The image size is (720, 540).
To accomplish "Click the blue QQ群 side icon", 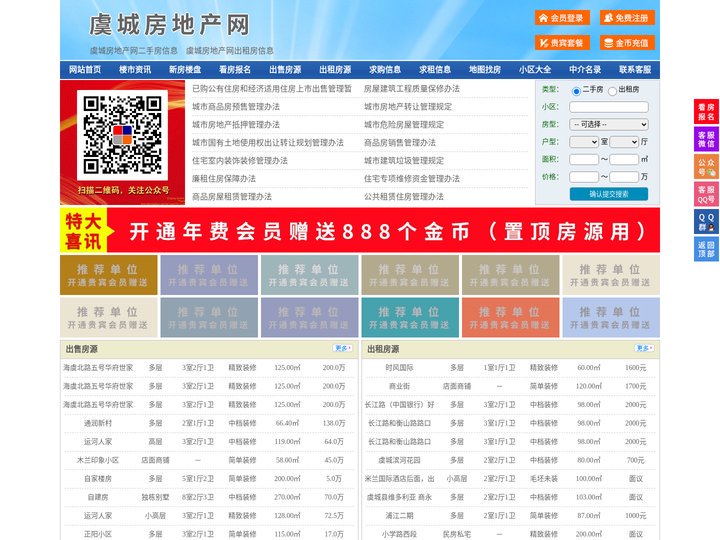I will click(x=706, y=222).
